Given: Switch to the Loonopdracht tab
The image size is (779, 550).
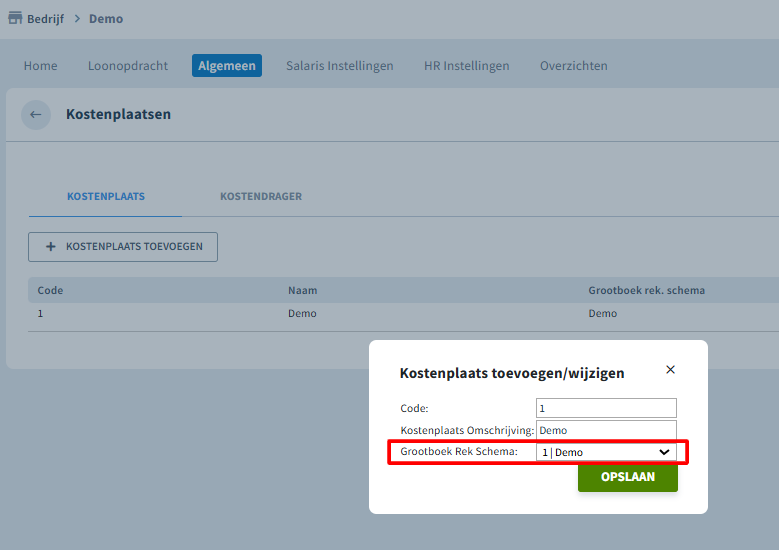Looking at the screenshot, I should click(128, 66).
